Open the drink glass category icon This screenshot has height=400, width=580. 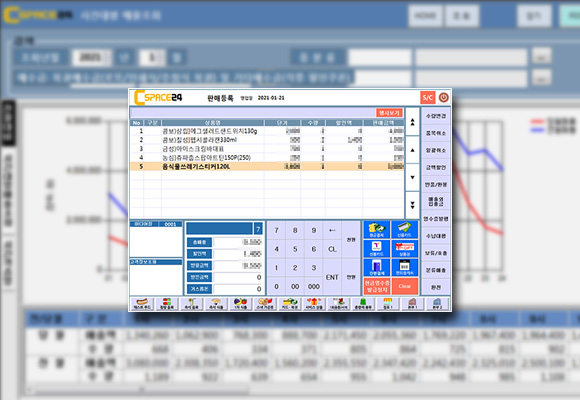click(192, 304)
